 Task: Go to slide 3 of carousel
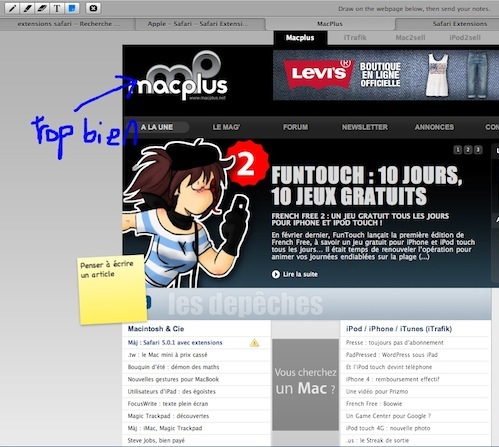(478, 150)
